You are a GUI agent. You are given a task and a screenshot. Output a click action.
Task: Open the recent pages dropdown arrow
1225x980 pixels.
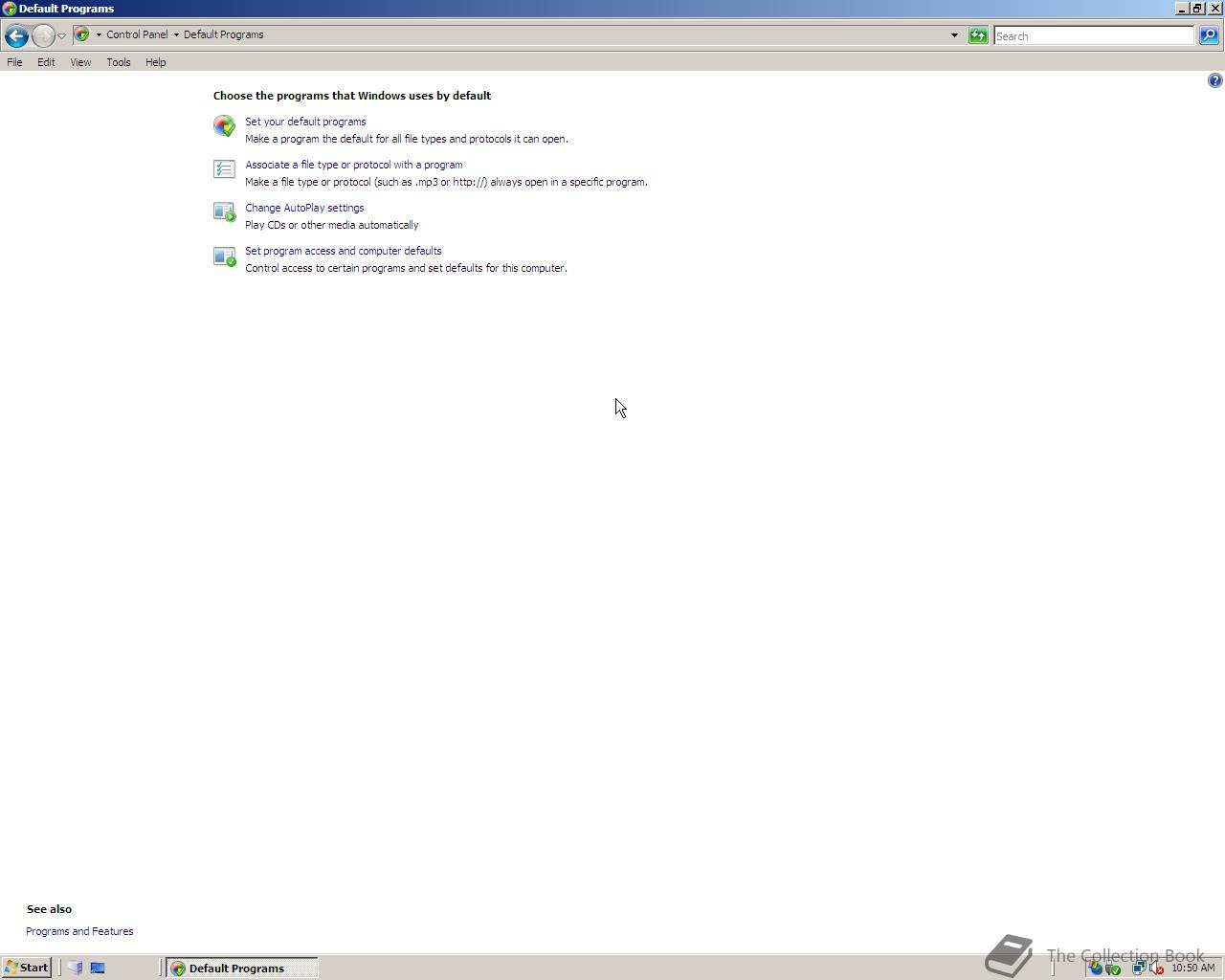61,36
